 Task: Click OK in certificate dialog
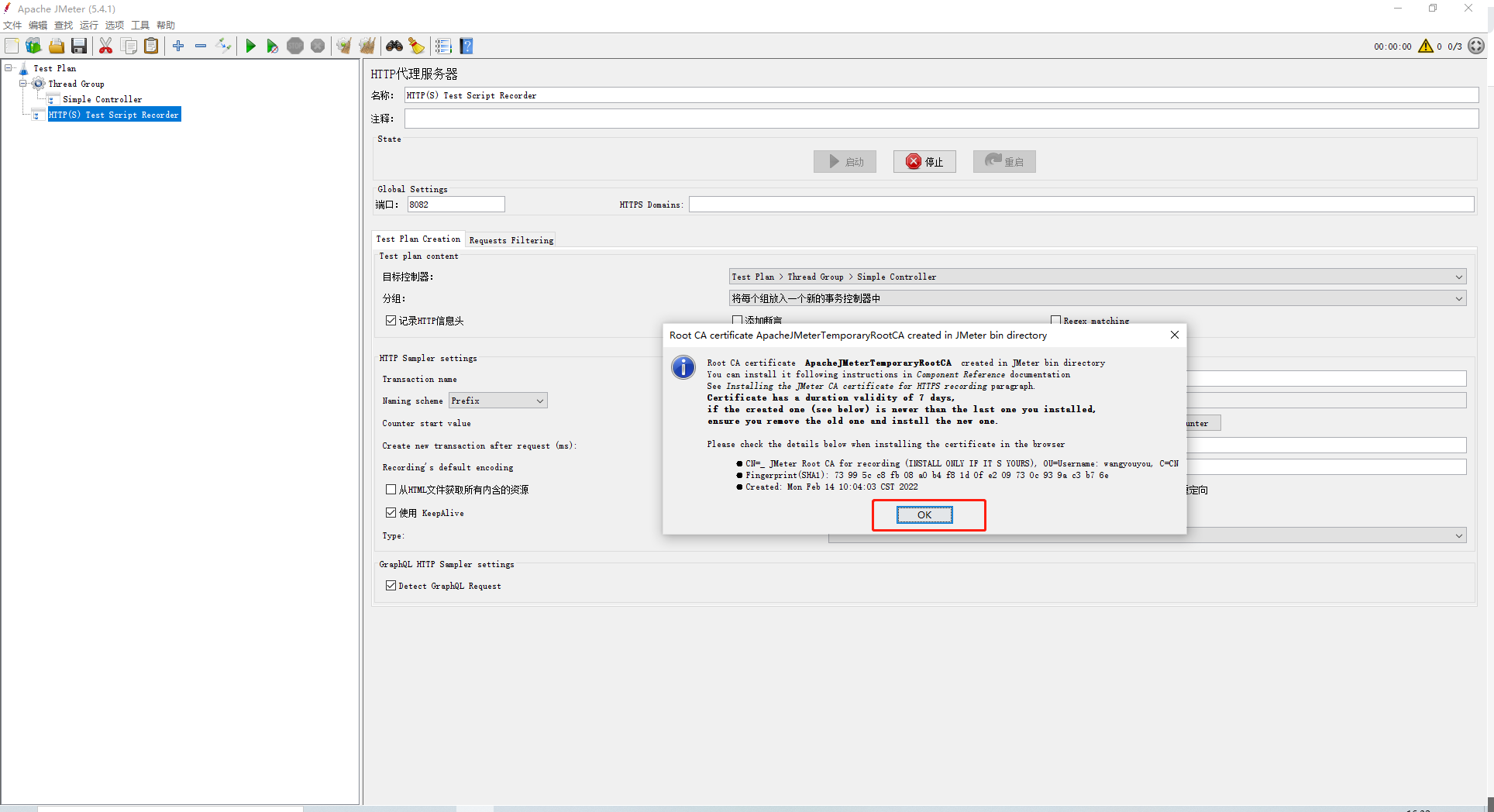tap(924, 515)
